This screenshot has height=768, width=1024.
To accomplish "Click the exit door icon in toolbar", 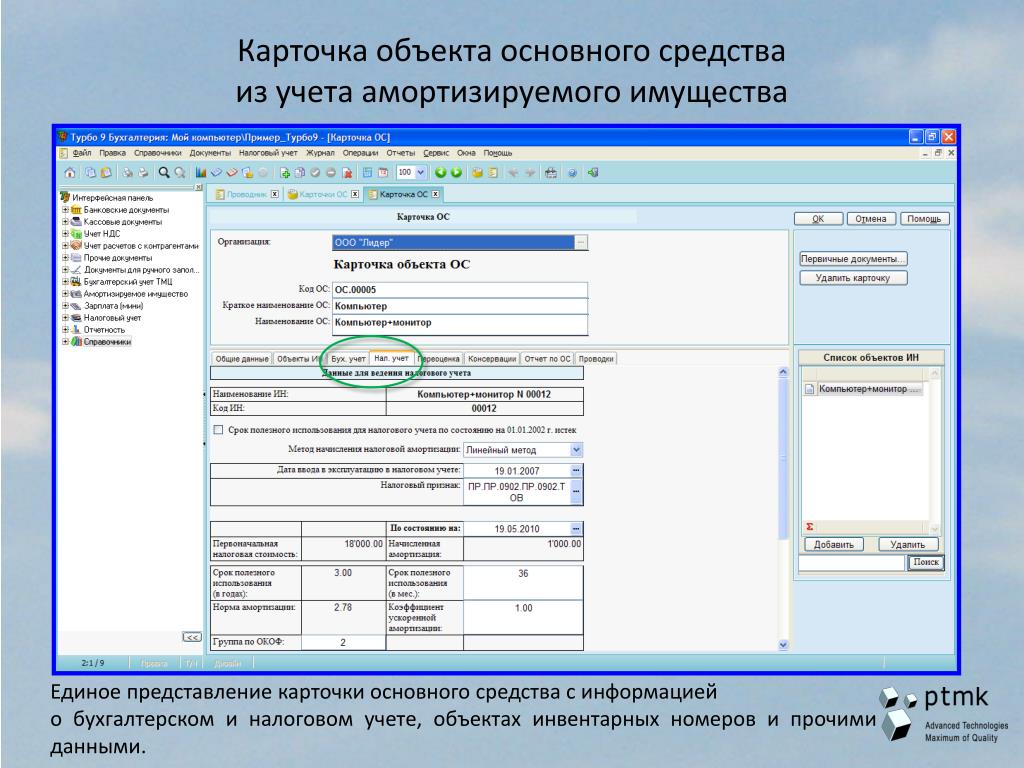I will click(593, 173).
